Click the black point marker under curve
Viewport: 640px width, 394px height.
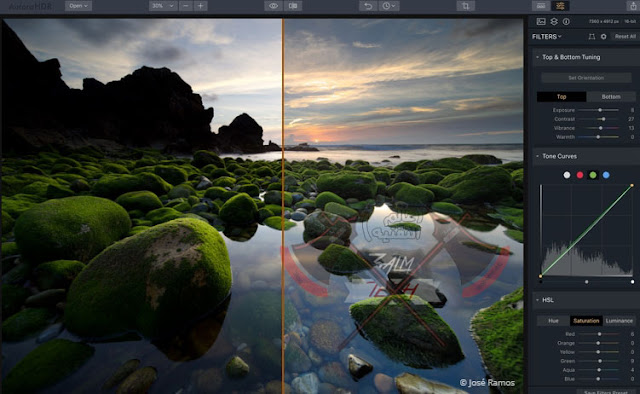(541, 282)
